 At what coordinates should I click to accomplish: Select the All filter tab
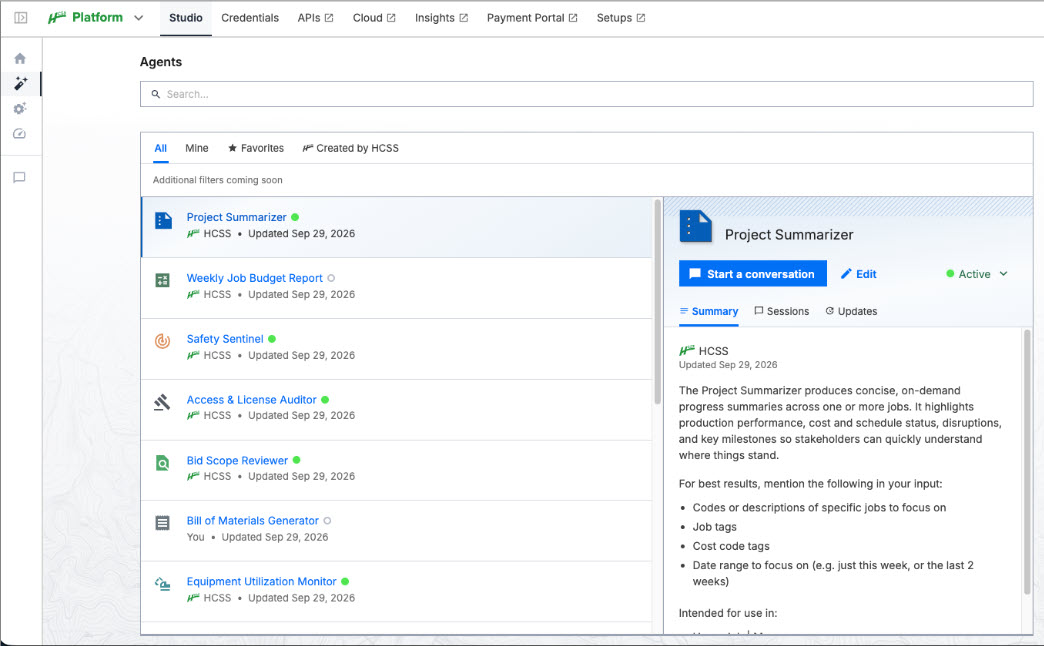tap(160, 149)
